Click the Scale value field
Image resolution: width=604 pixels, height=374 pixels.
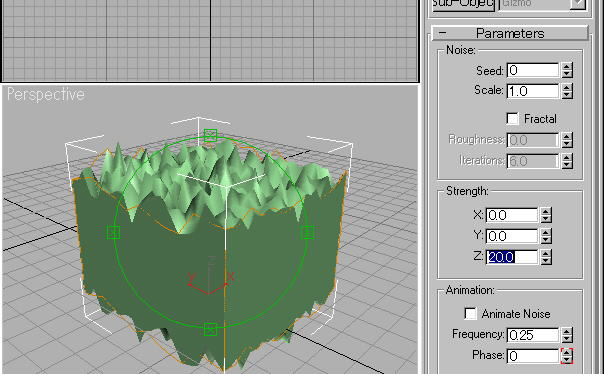point(533,91)
